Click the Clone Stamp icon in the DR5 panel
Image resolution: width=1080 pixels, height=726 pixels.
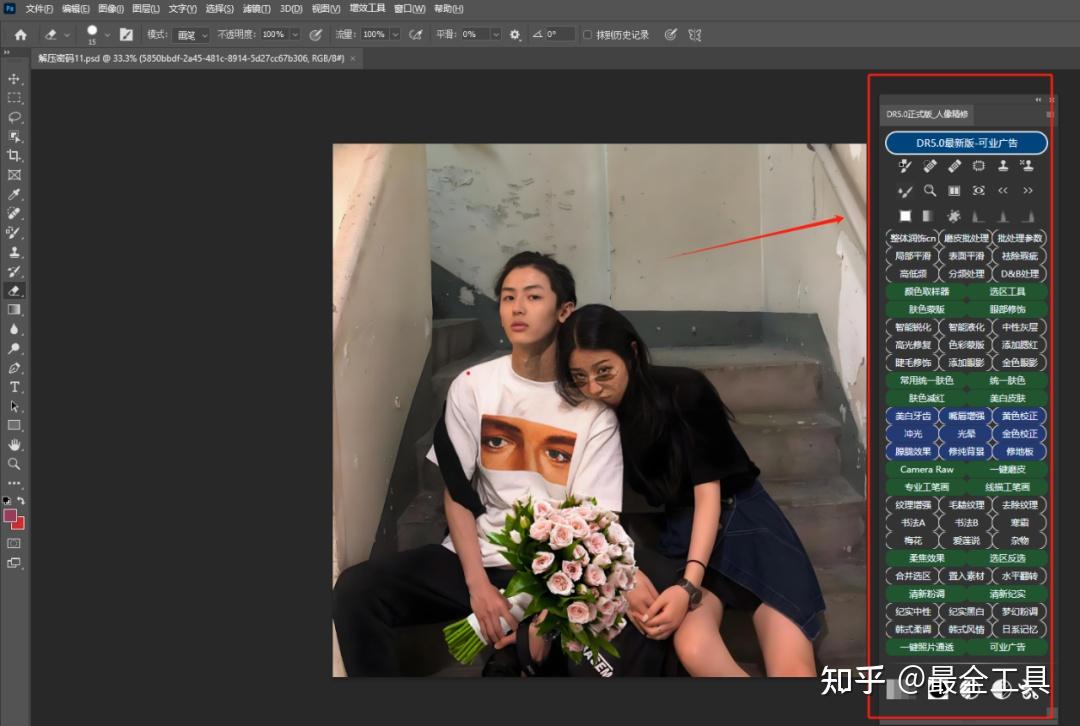click(x=1004, y=167)
